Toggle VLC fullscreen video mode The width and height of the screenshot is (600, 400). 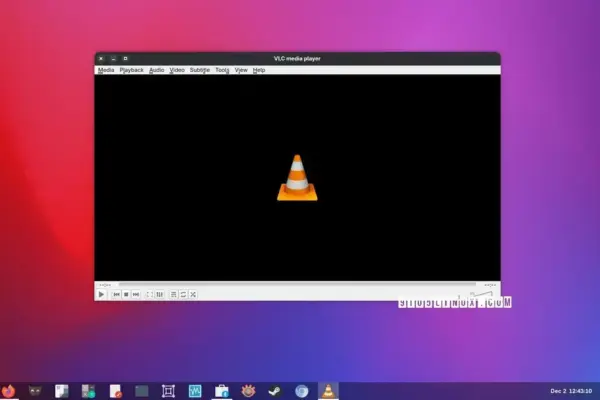click(150, 294)
